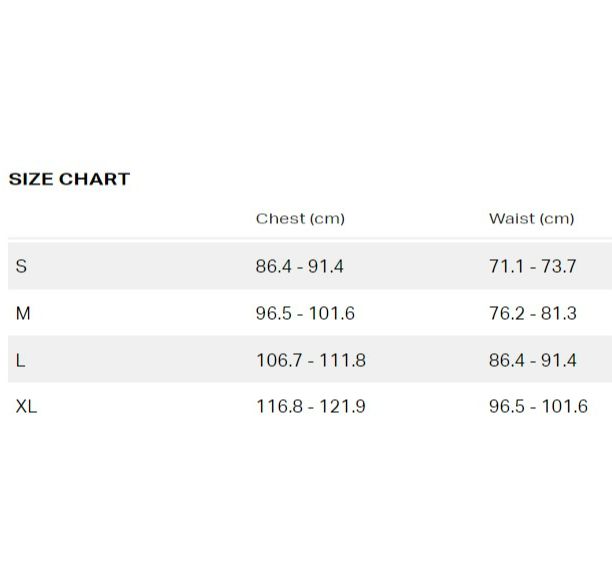This screenshot has width=612, height=585.
Task: Select the Waist (cm) column header
Action: click(531, 218)
